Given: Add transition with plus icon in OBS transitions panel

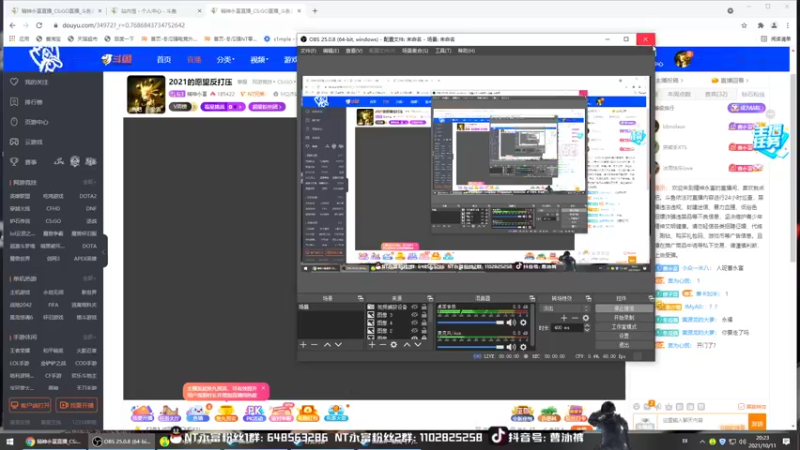Looking at the screenshot, I should (564, 318).
